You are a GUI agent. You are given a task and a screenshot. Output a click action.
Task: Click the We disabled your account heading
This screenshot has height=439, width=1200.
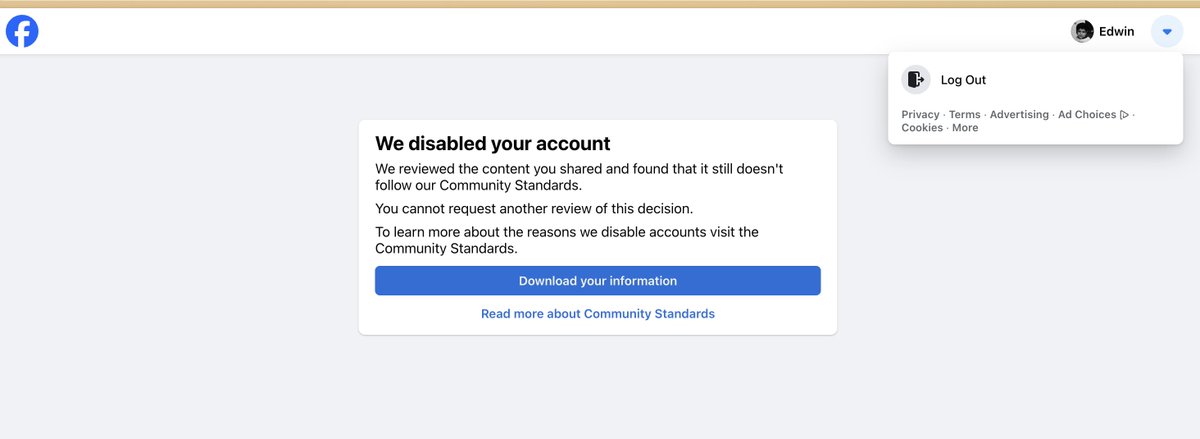pos(493,144)
